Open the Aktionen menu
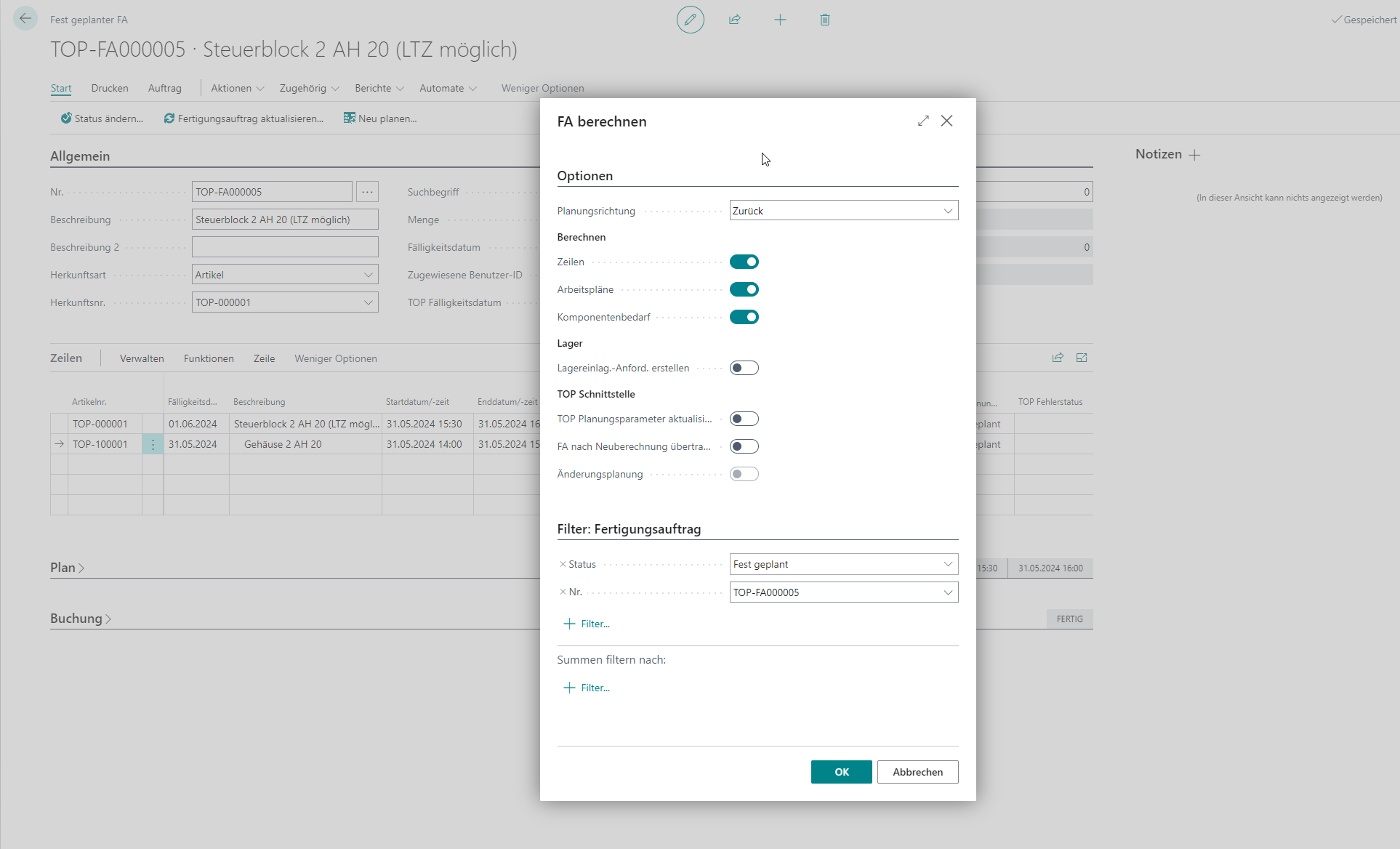The image size is (1400, 849). click(237, 88)
